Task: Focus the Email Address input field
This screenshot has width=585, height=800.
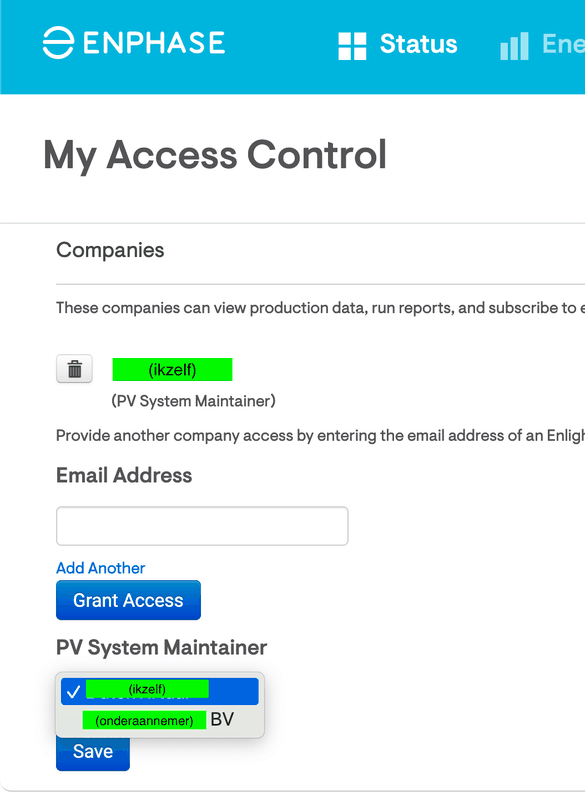Action: pyautogui.click(x=202, y=526)
